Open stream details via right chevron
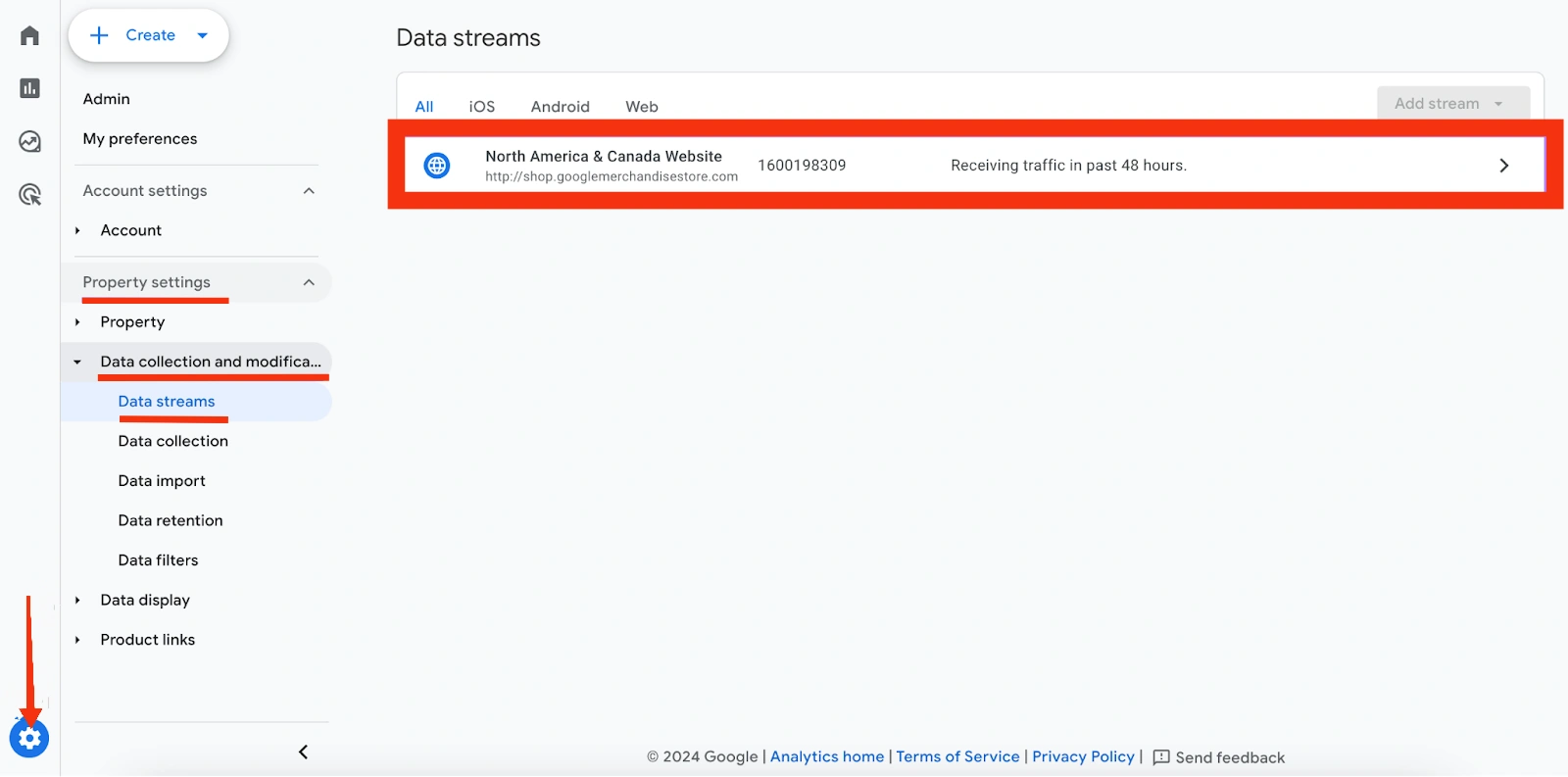 coord(1504,166)
